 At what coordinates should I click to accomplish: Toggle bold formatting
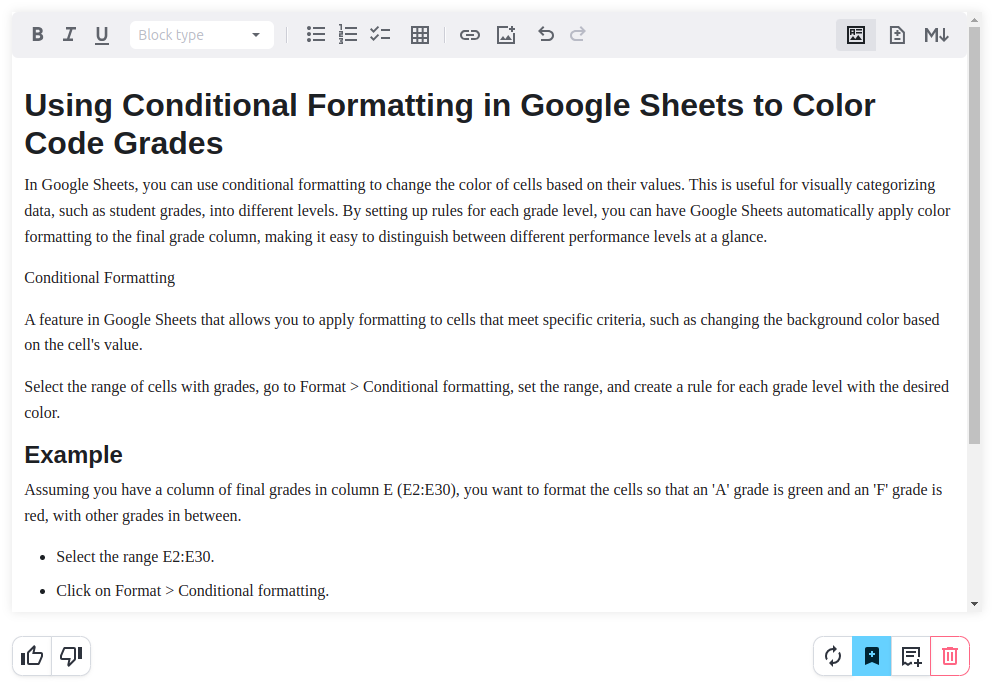click(38, 34)
